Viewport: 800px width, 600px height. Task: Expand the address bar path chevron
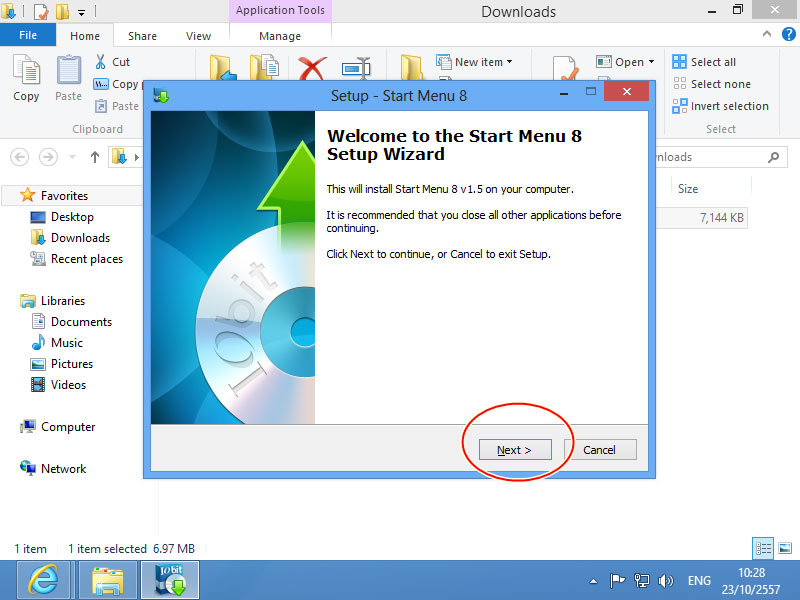click(136, 157)
